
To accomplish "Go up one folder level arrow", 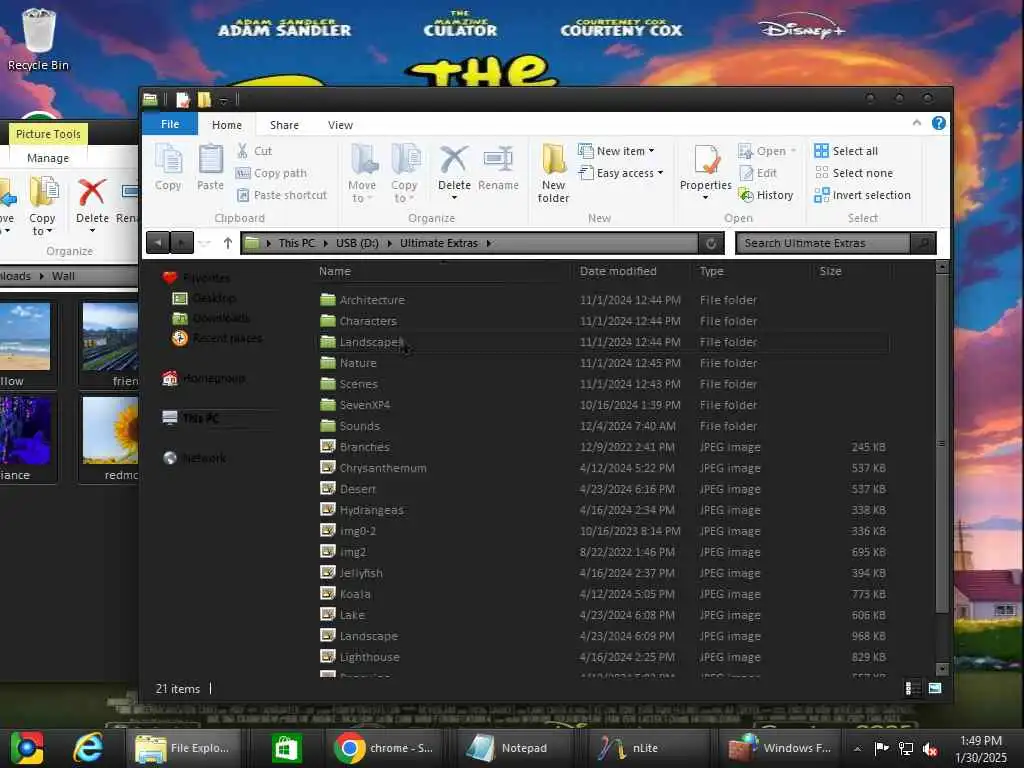I will click(x=227, y=243).
